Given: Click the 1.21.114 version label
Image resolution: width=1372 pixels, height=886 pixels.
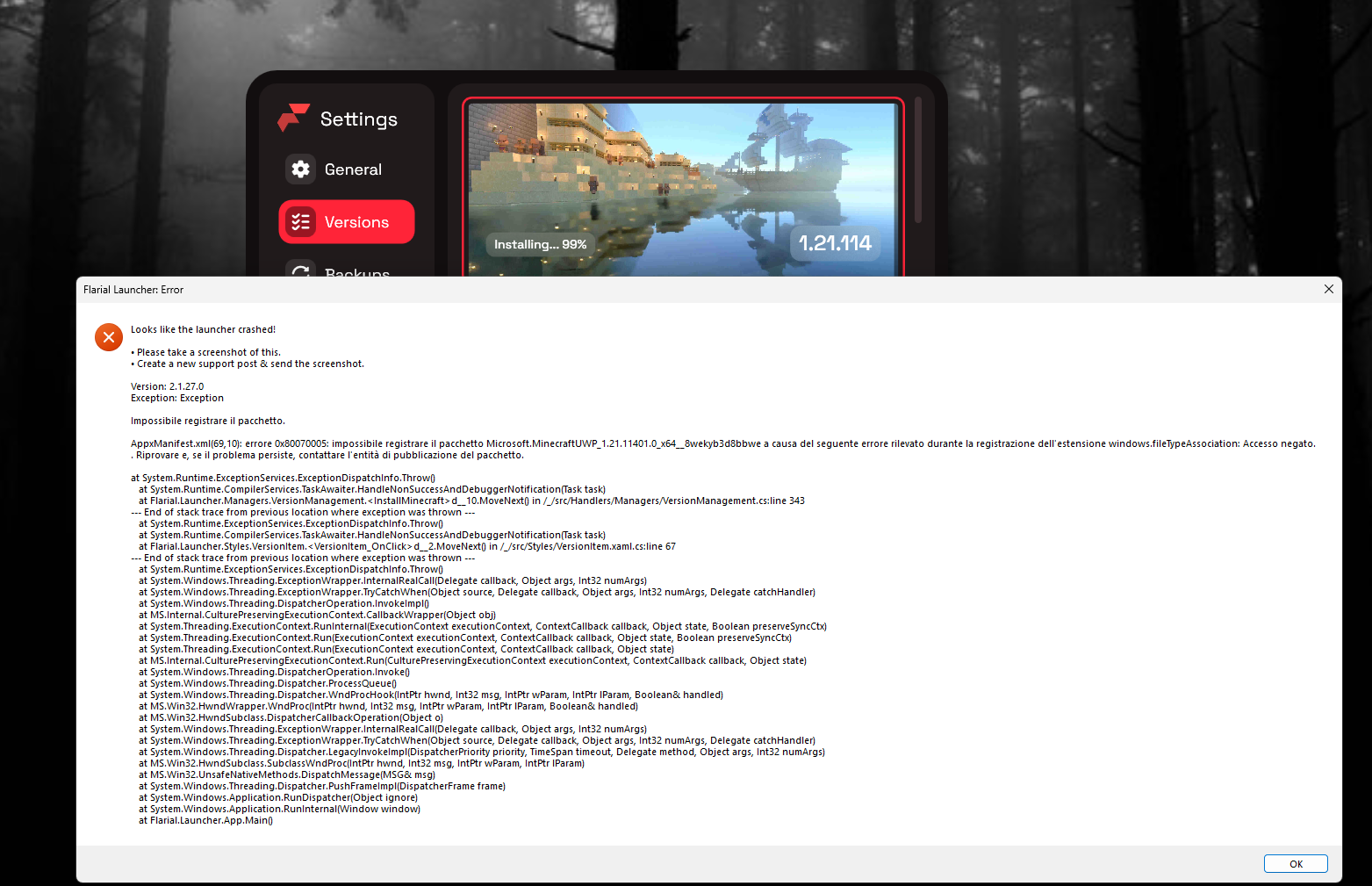Looking at the screenshot, I should tap(835, 243).
